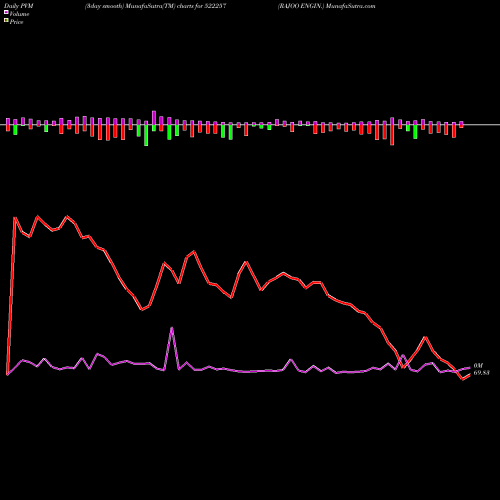Screen dimensions: 500x500
Task: Select the 'Price' legend label
Action: point(16,22)
